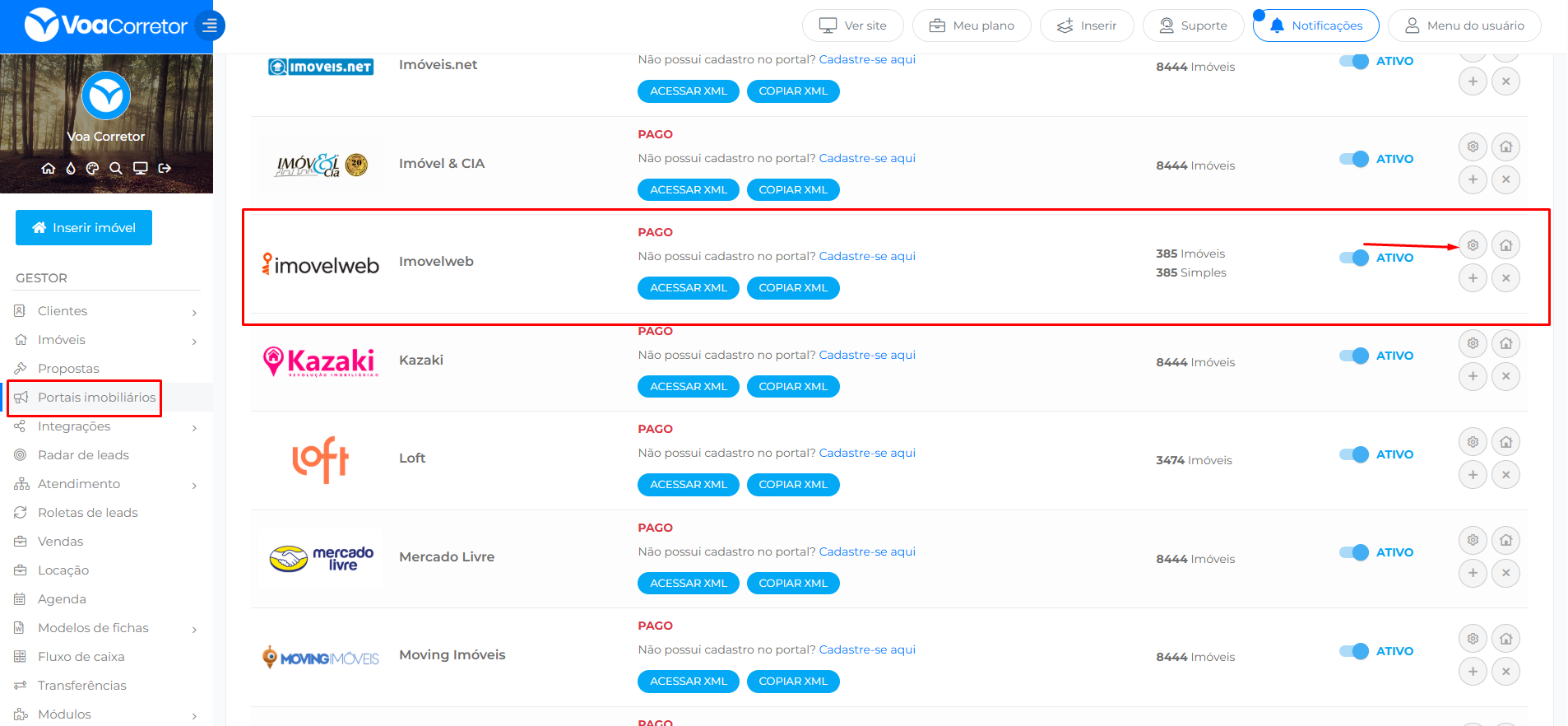Screen dimensions: 1568x726
Task: Turn off the Loft portal ATIVO toggle
Action: (x=1353, y=454)
